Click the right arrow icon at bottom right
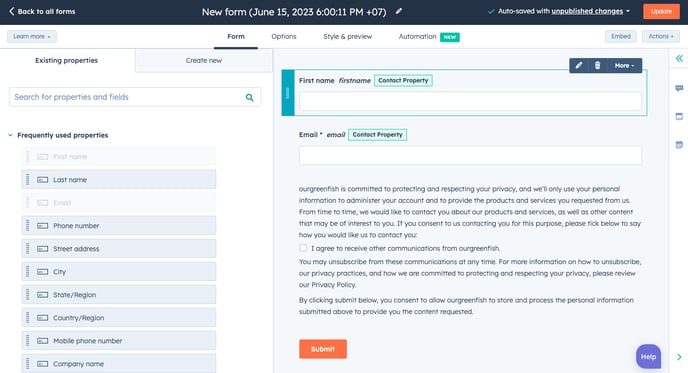Viewport: 688px width, 373px height. [679, 357]
